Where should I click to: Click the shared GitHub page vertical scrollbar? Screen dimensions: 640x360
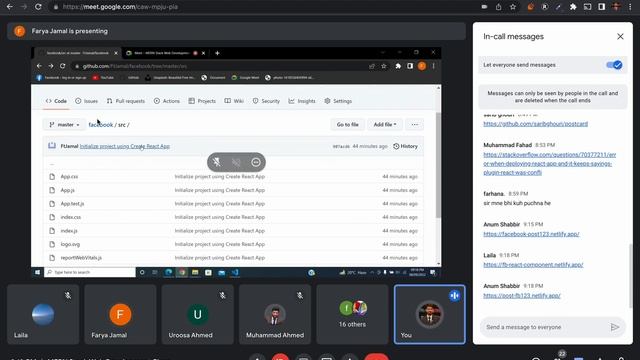pyautogui.click(x=438, y=164)
